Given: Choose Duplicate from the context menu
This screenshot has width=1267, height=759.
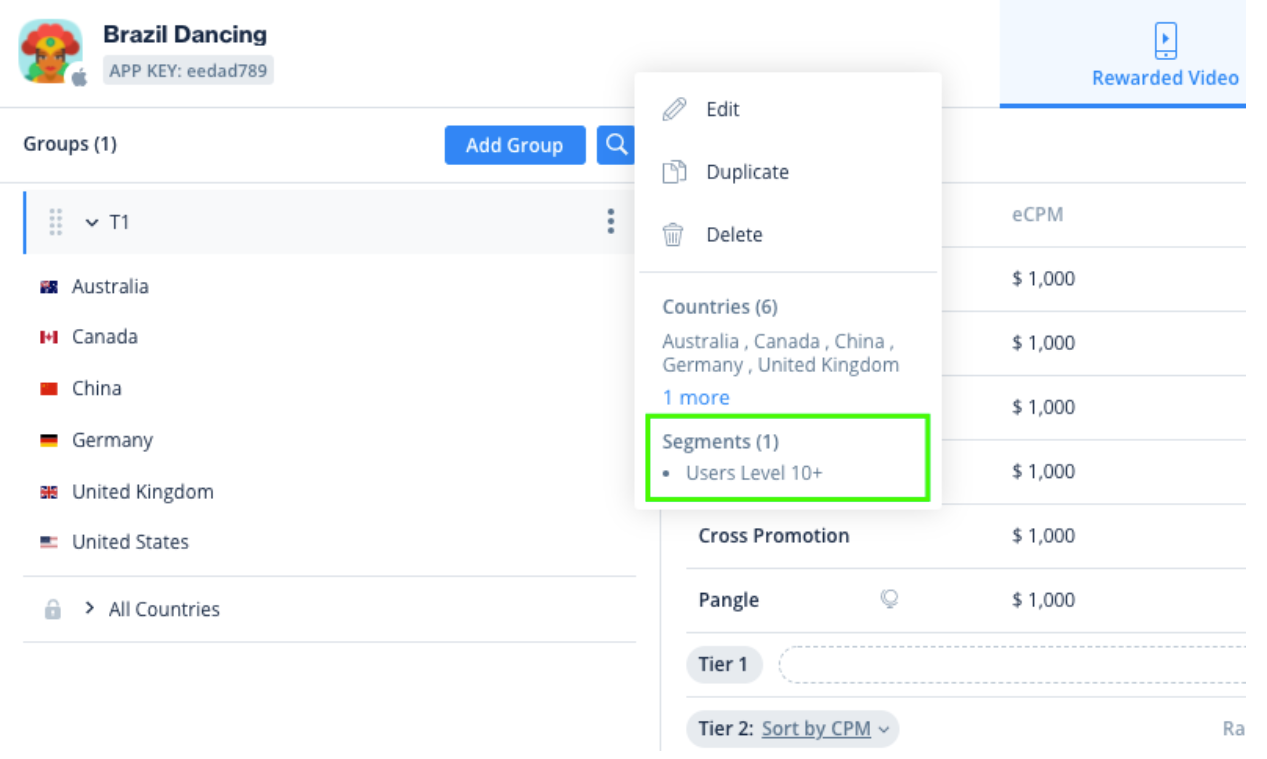Looking at the screenshot, I should pyautogui.click(x=747, y=172).
